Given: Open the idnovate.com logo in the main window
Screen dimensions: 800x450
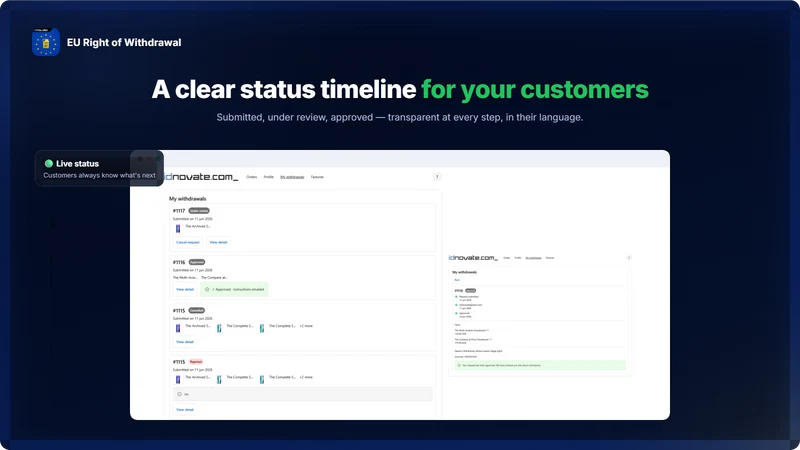Looking at the screenshot, I should pyautogui.click(x=201, y=177).
